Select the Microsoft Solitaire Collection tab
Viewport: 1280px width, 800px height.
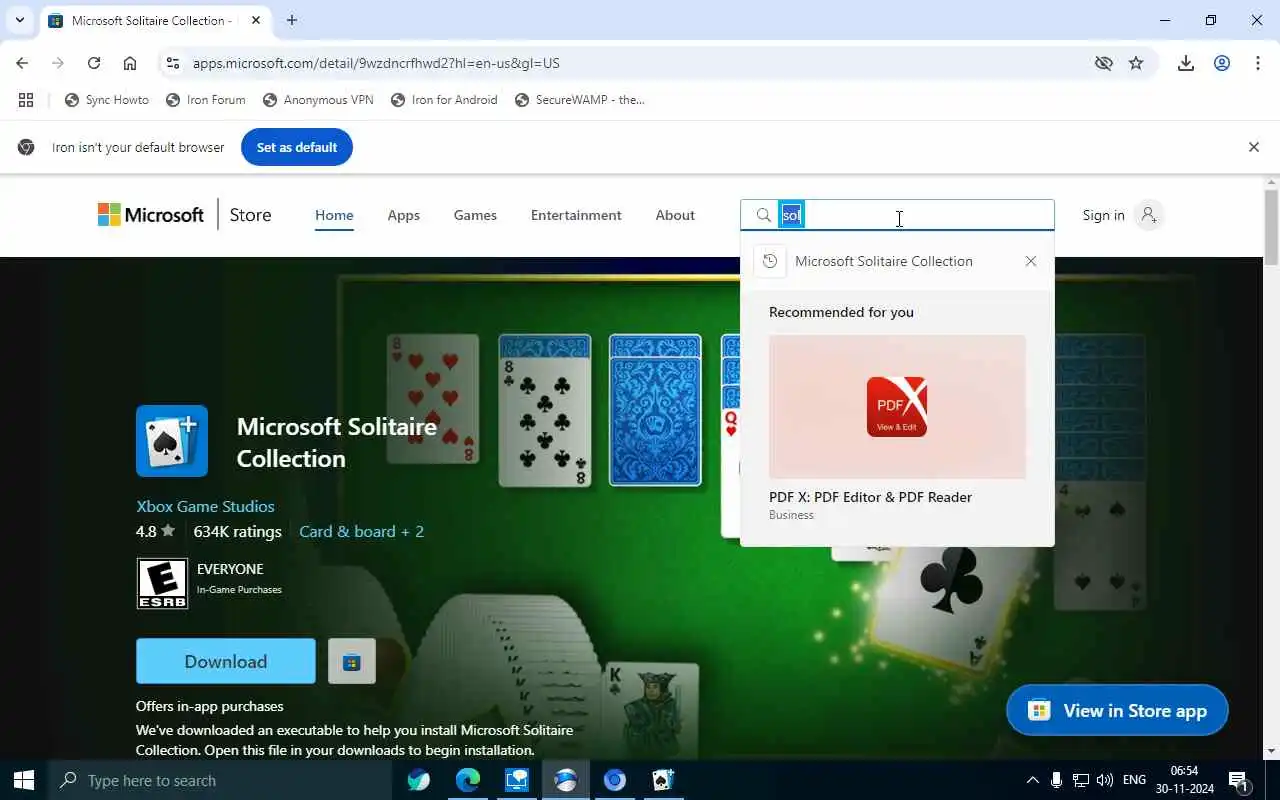click(x=155, y=20)
